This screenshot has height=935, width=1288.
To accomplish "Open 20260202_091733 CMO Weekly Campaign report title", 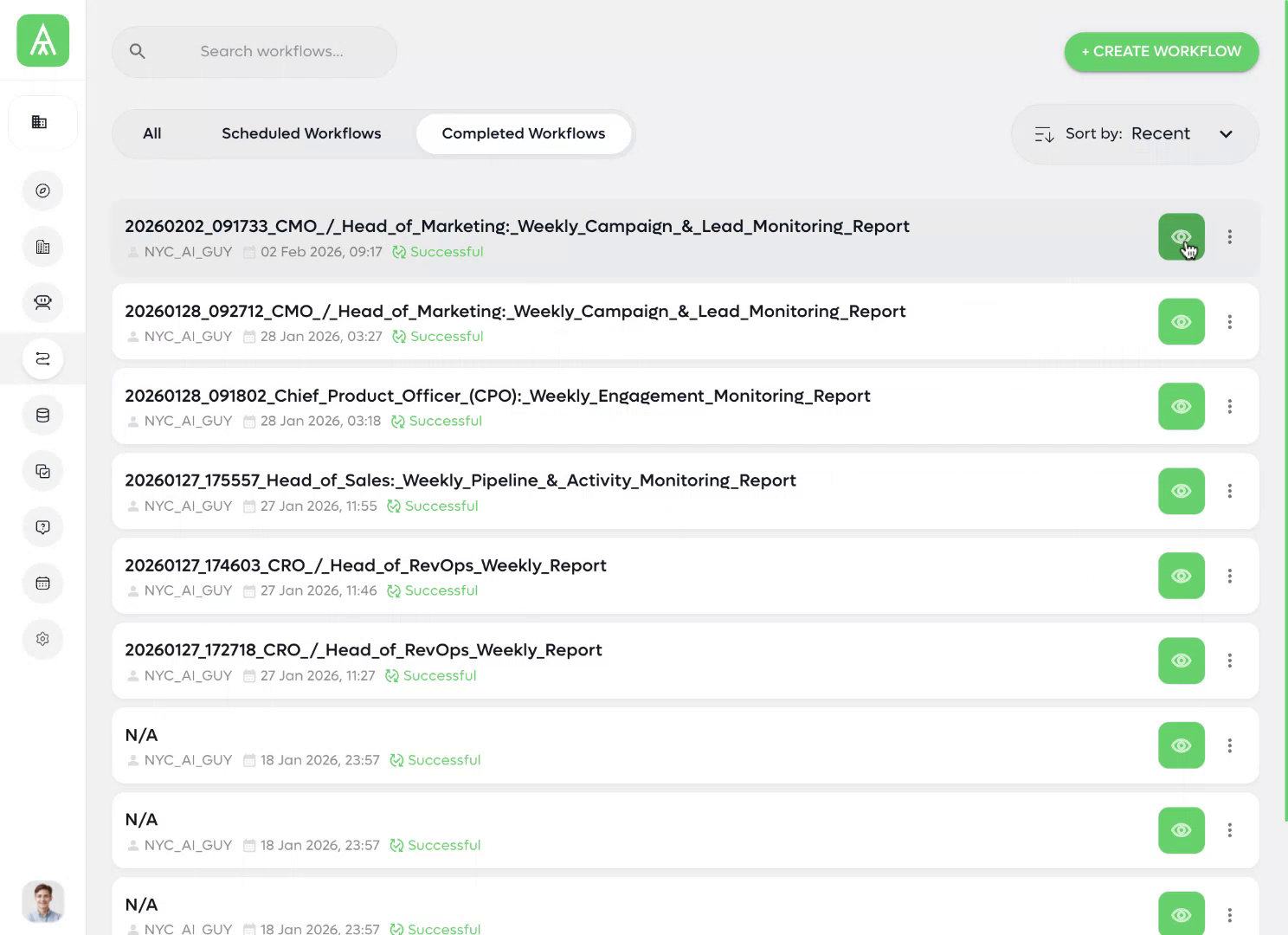I will click(517, 226).
